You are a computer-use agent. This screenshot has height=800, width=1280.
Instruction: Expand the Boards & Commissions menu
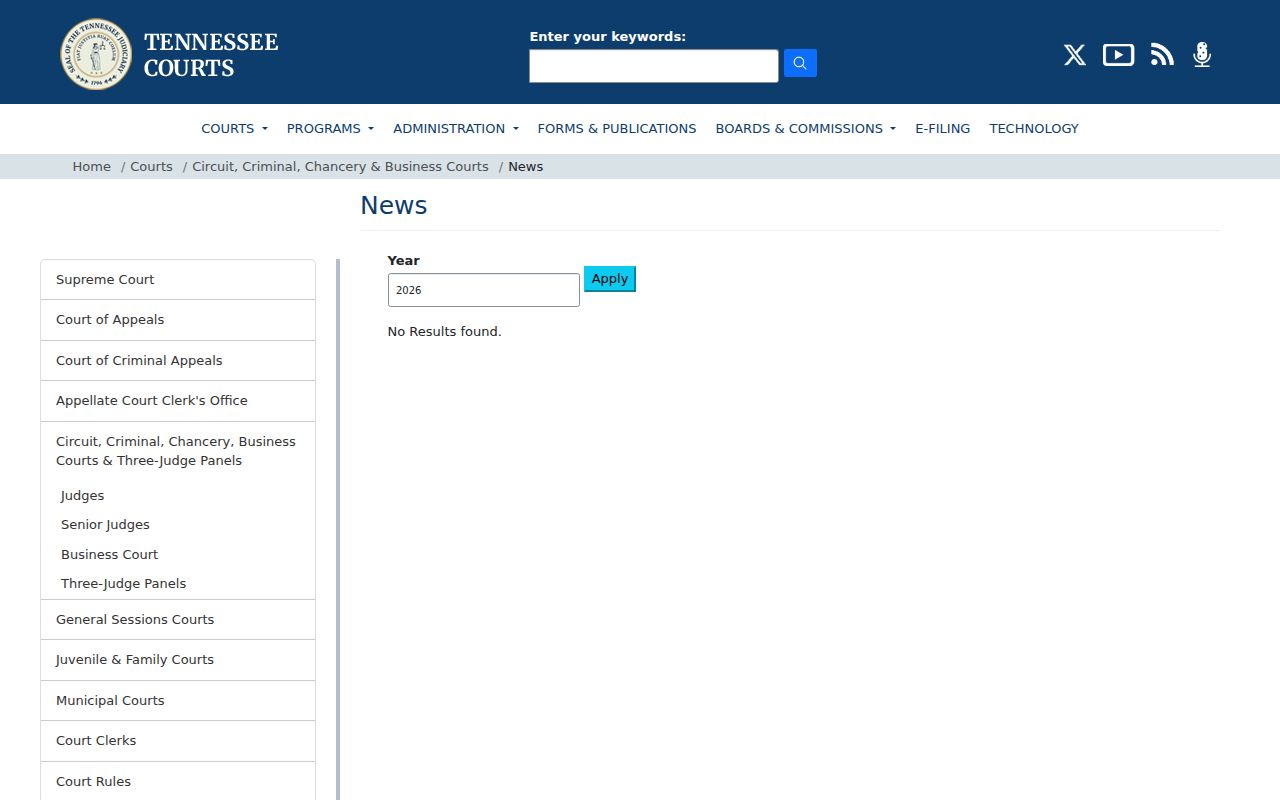805,128
